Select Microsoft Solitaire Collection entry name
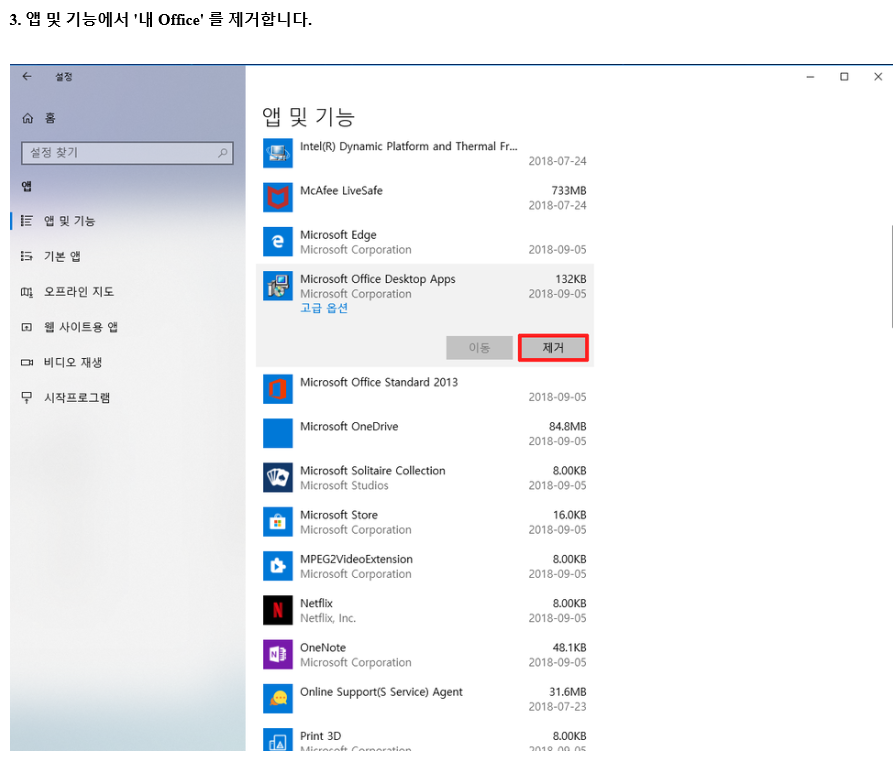This screenshot has height=767, width=893. coord(372,470)
